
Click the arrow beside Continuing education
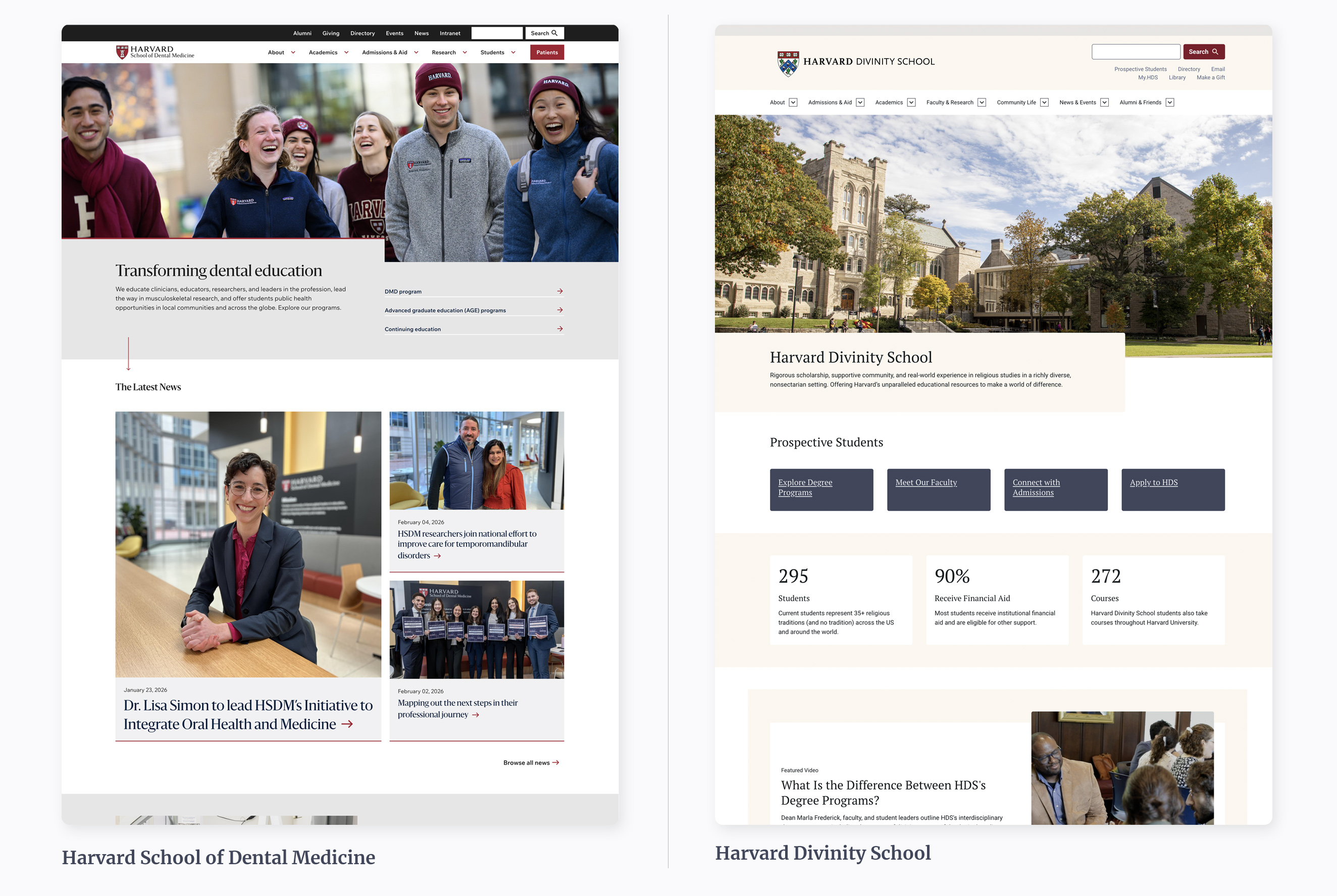click(560, 329)
